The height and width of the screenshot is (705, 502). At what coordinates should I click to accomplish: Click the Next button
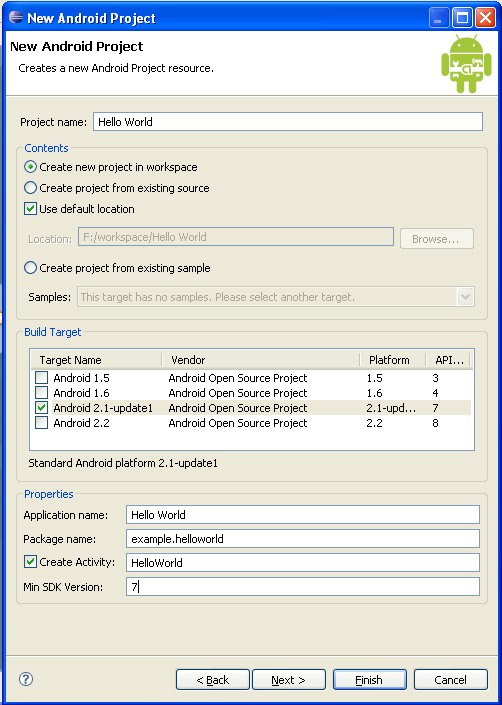pos(289,679)
